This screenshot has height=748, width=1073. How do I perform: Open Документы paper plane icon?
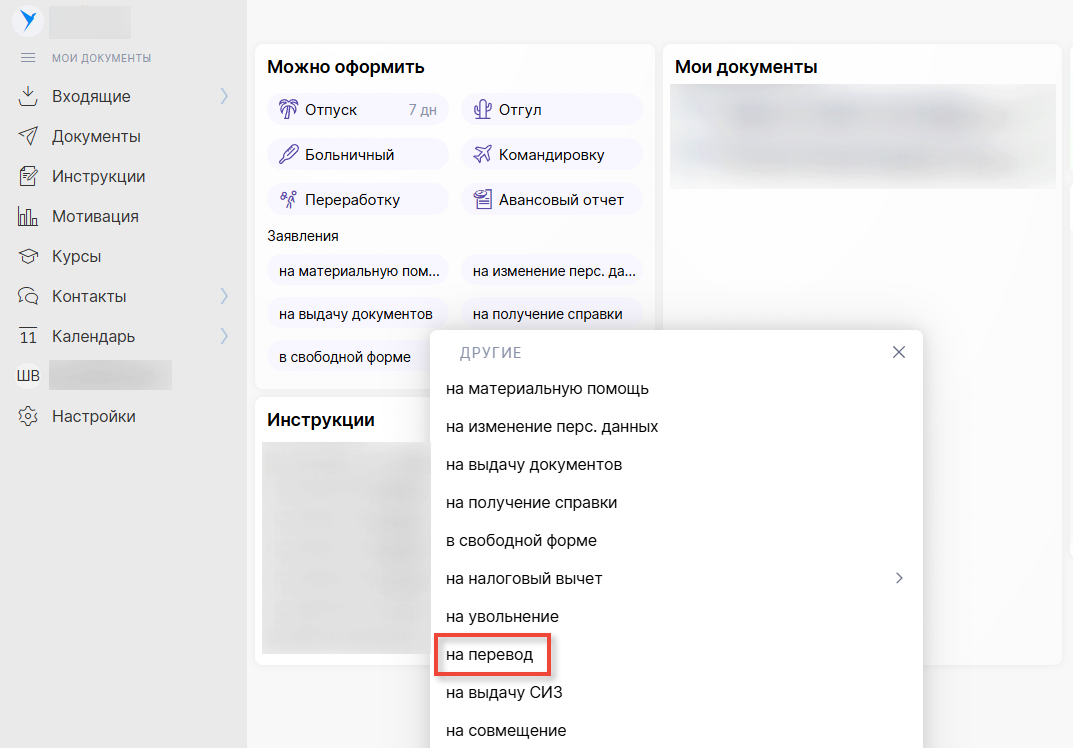(x=29, y=137)
